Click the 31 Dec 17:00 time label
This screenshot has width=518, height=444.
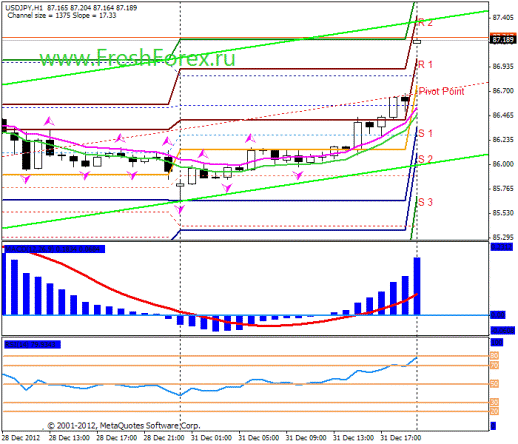click(x=401, y=438)
